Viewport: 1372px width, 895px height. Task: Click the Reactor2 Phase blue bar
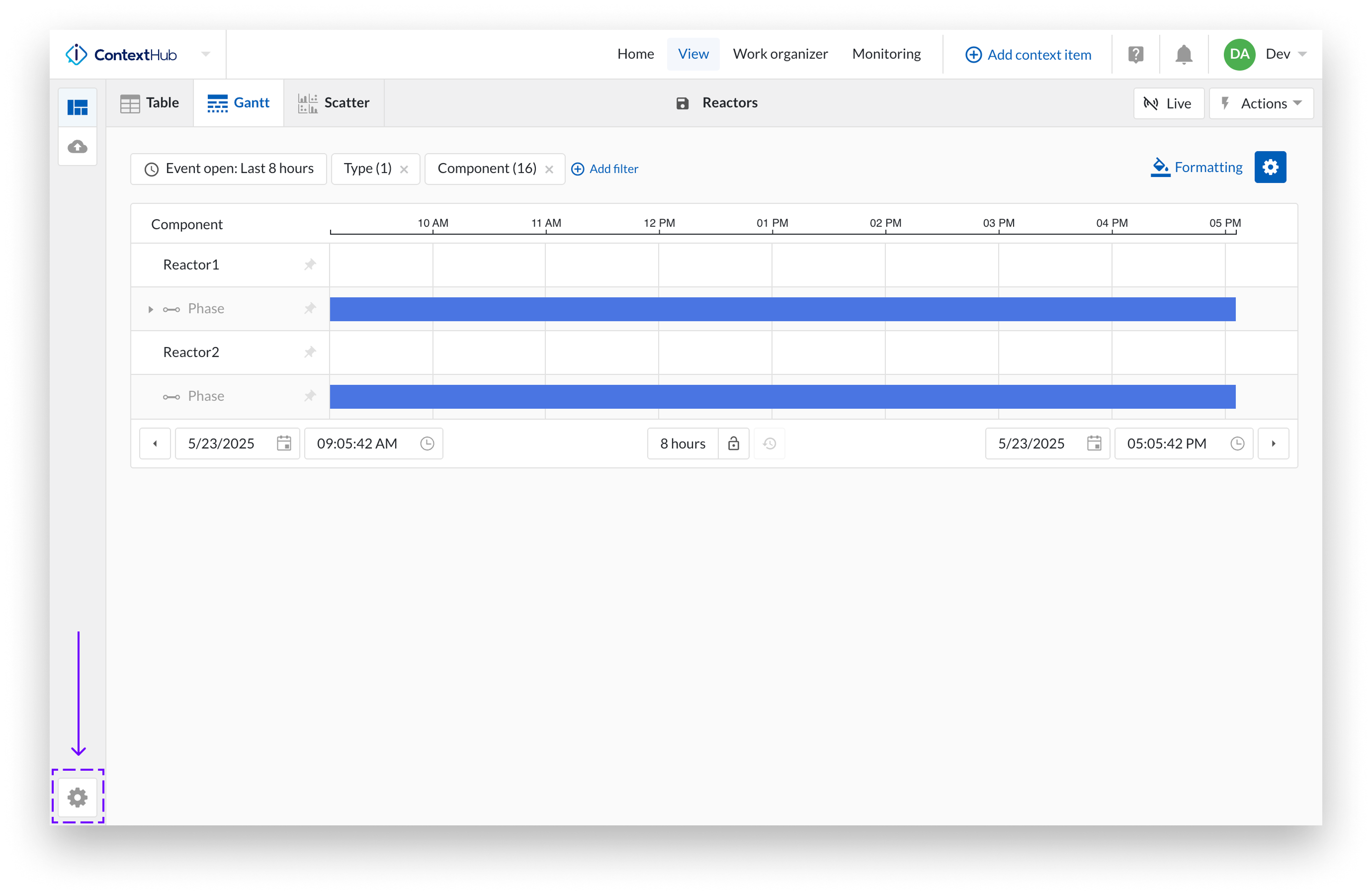[782, 397]
